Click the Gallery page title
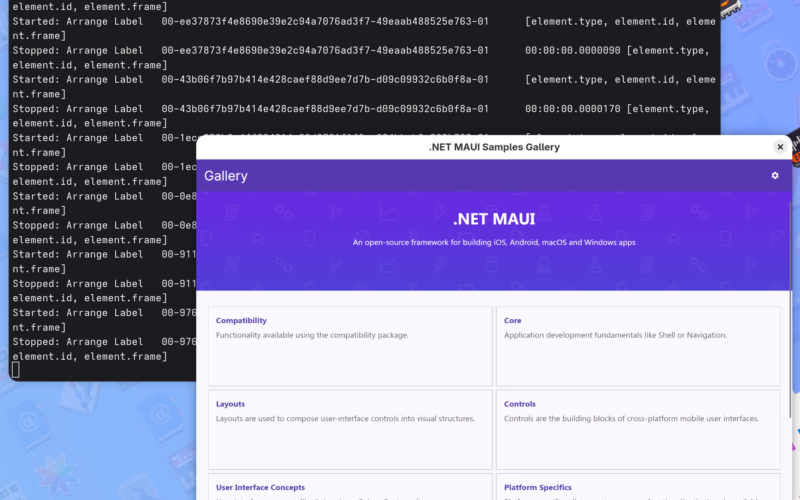 pos(226,176)
